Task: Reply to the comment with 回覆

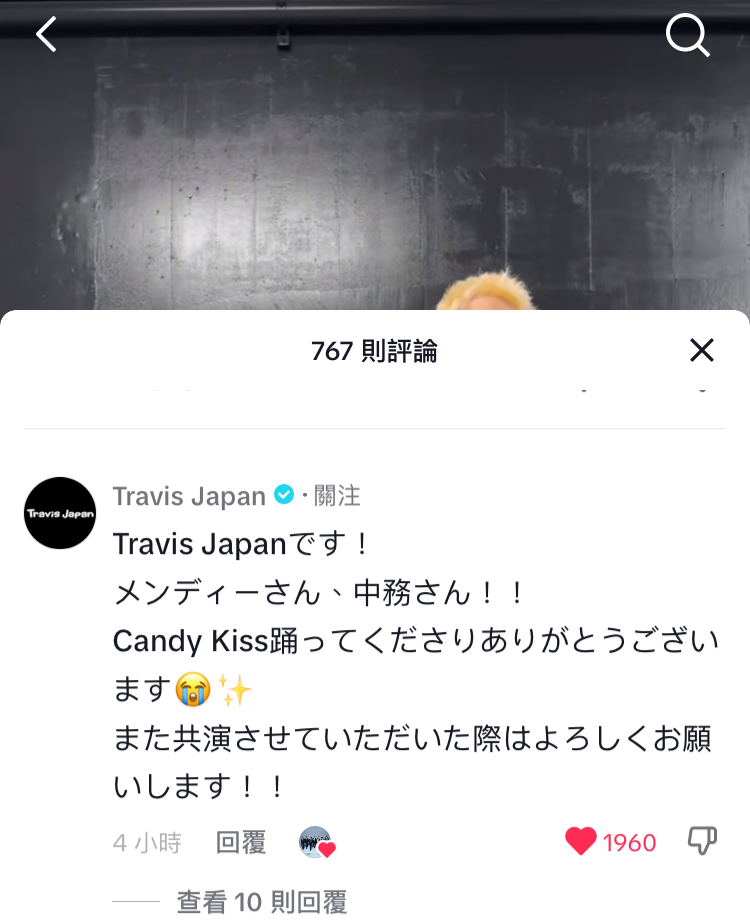Action: tap(241, 842)
